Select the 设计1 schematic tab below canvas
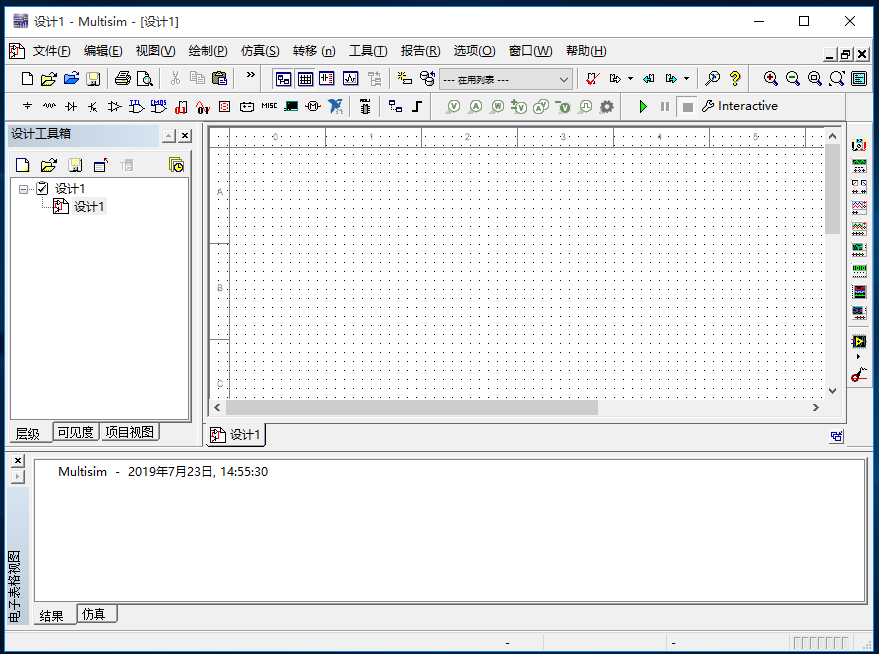The width and height of the screenshot is (879, 654). pyautogui.click(x=236, y=435)
